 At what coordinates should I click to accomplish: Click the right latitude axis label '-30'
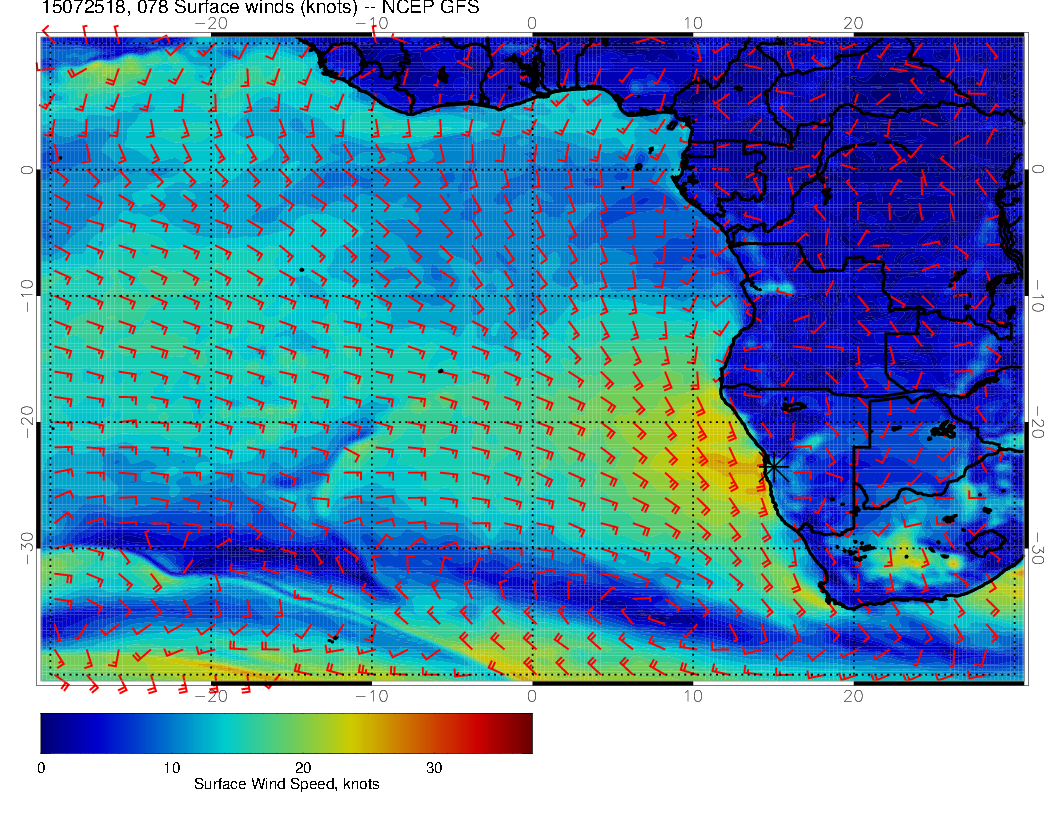coord(1038,549)
